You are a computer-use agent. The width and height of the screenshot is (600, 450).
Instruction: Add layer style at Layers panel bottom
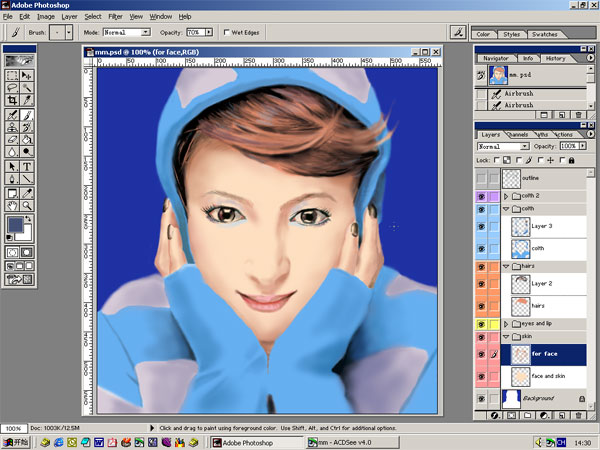coord(494,415)
